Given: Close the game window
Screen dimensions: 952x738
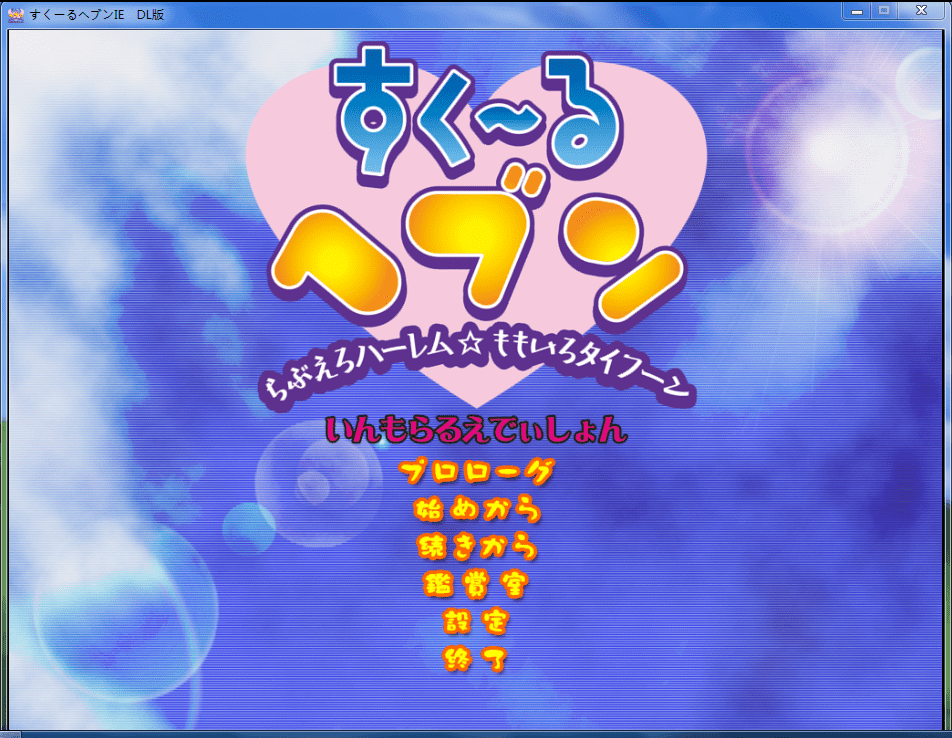Looking at the screenshot, I should click(920, 10).
